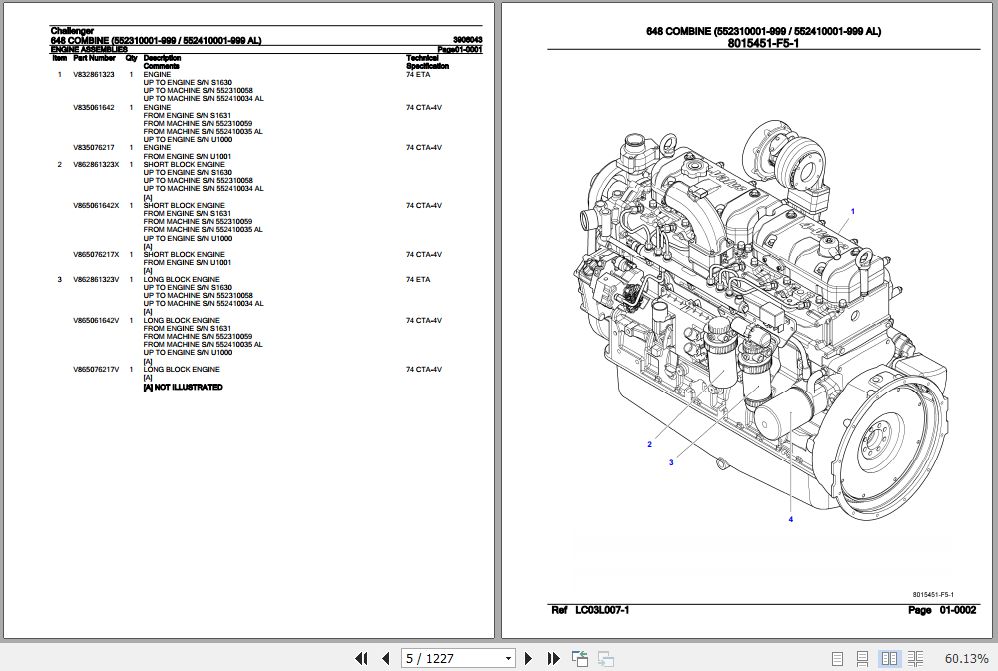Viewport: 998px width, 671px height.
Task: Toggle off the facing pages layout
Action: coord(888,658)
